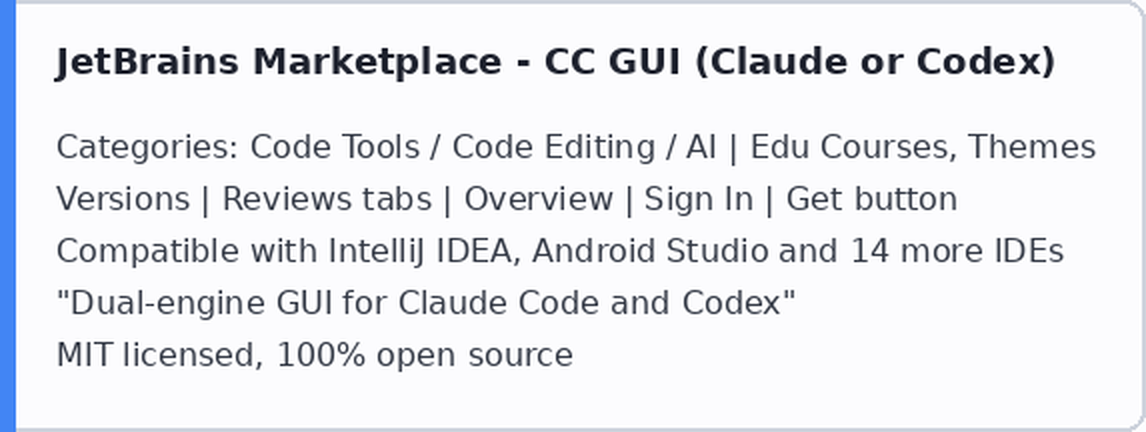Image resolution: width=1146 pixels, height=432 pixels.
Task: Click the "CC GUI (Claude or Codex)" title portion
Action: (800, 62)
